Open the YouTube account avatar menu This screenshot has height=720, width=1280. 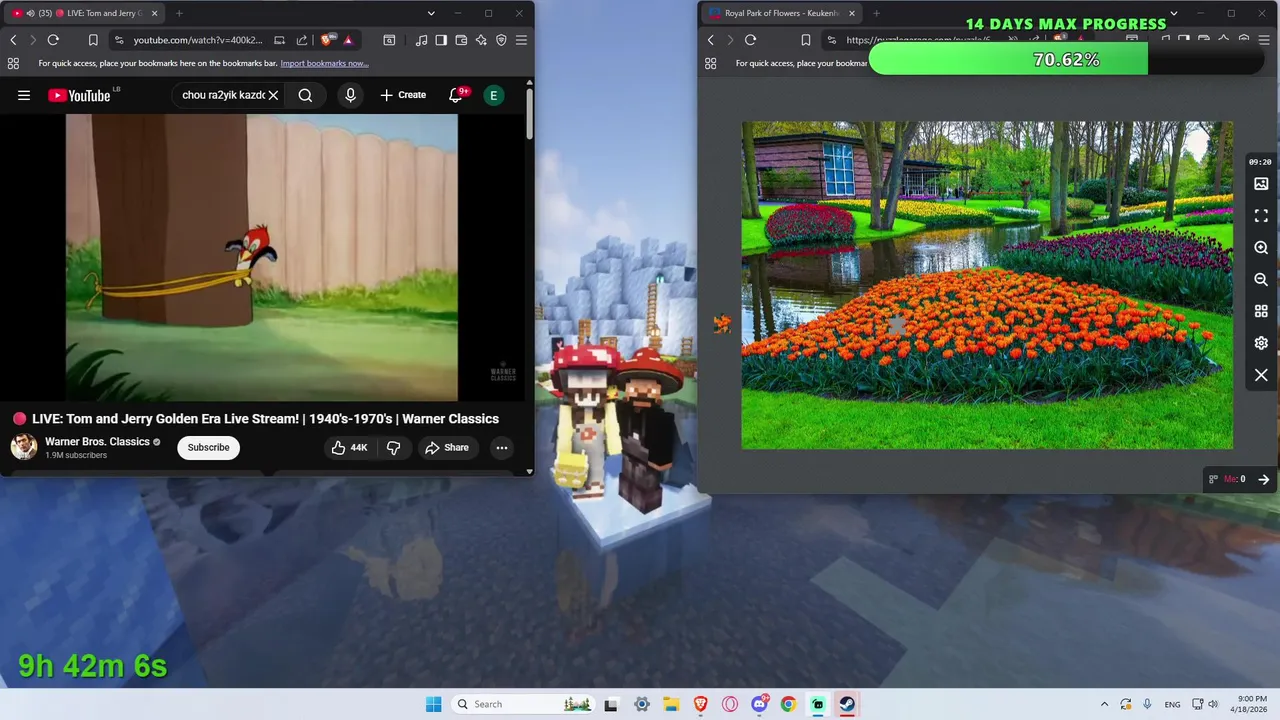(x=493, y=95)
